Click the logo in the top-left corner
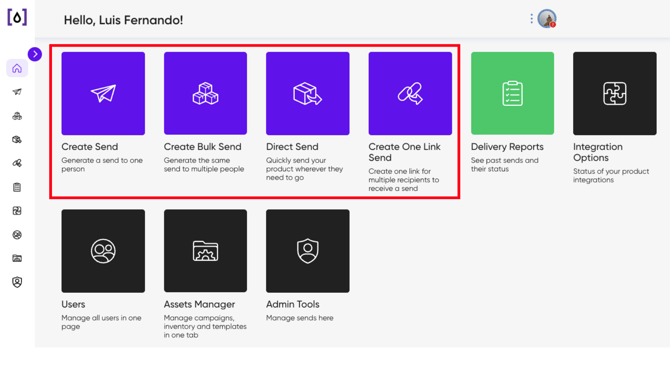This screenshot has width=670, height=376. tap(17, 18)
